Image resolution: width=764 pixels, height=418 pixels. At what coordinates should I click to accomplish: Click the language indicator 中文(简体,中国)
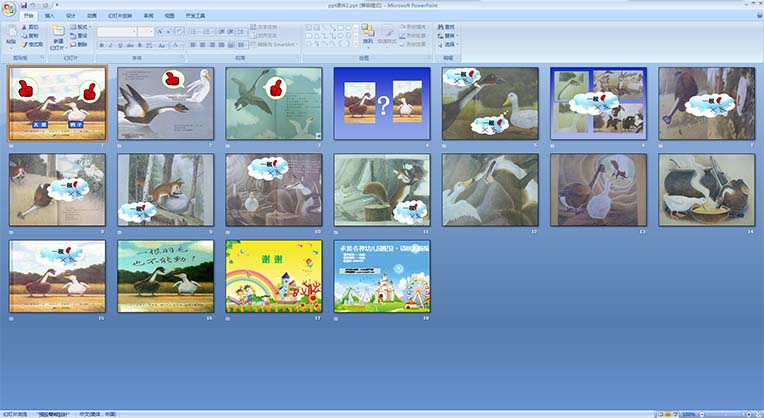pos(97,414)
